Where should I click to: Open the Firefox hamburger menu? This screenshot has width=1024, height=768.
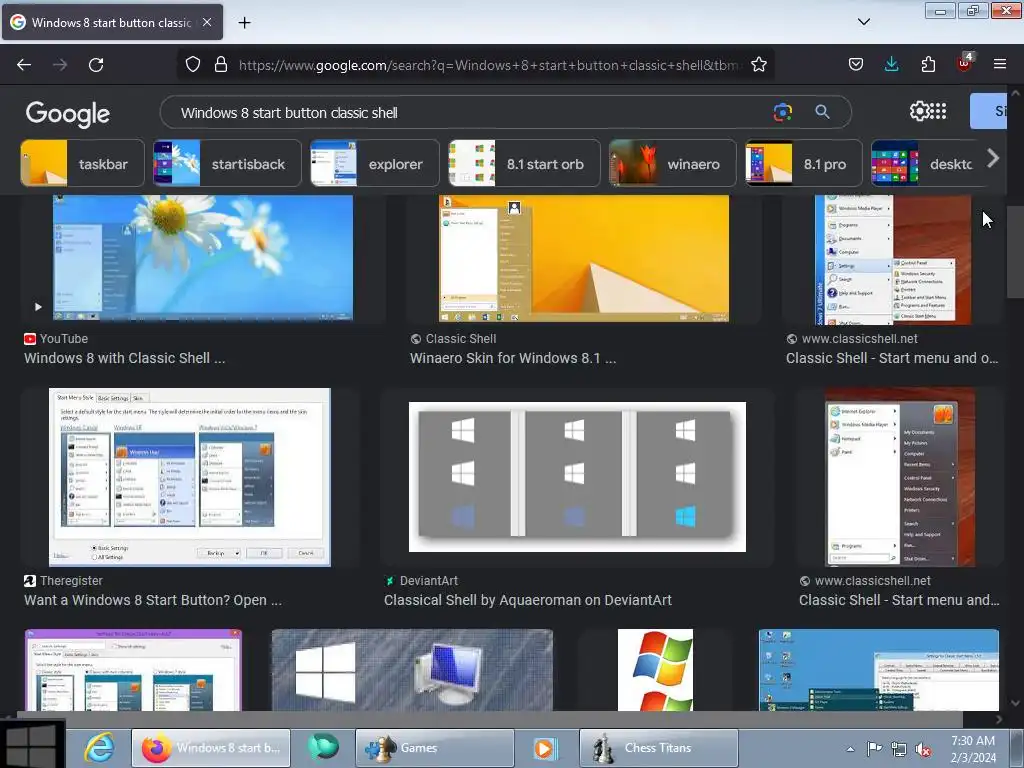pyautogui.click(x=1000, y=65)
